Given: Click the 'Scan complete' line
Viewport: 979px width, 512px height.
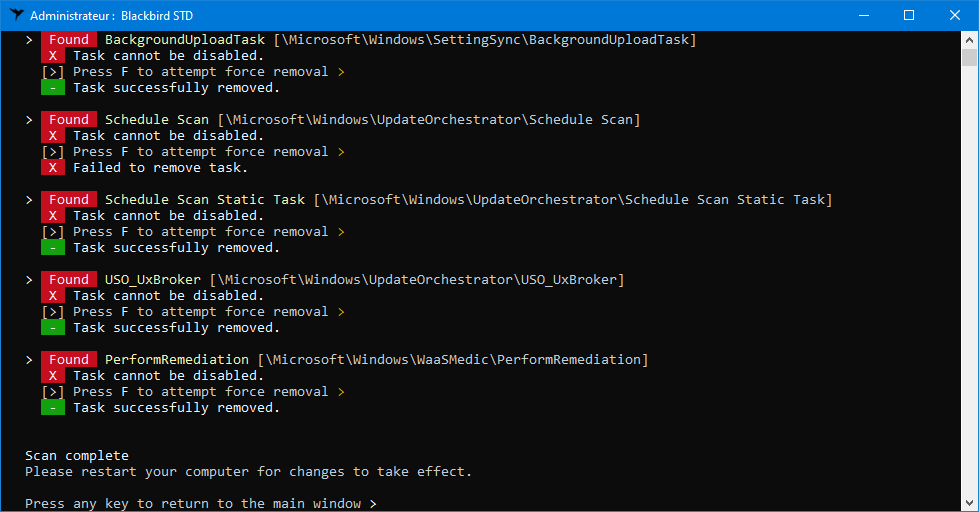Looking at the screenshot, I should 77,455.
